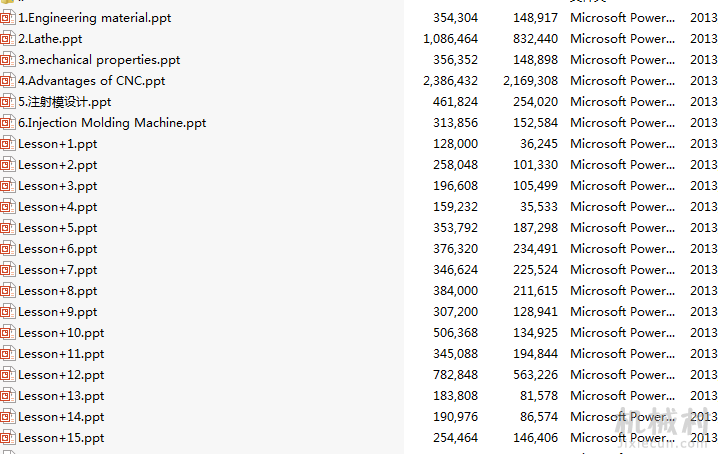Click the size 128,000 of Lesson+1.ppt

(x=456, y=144)
